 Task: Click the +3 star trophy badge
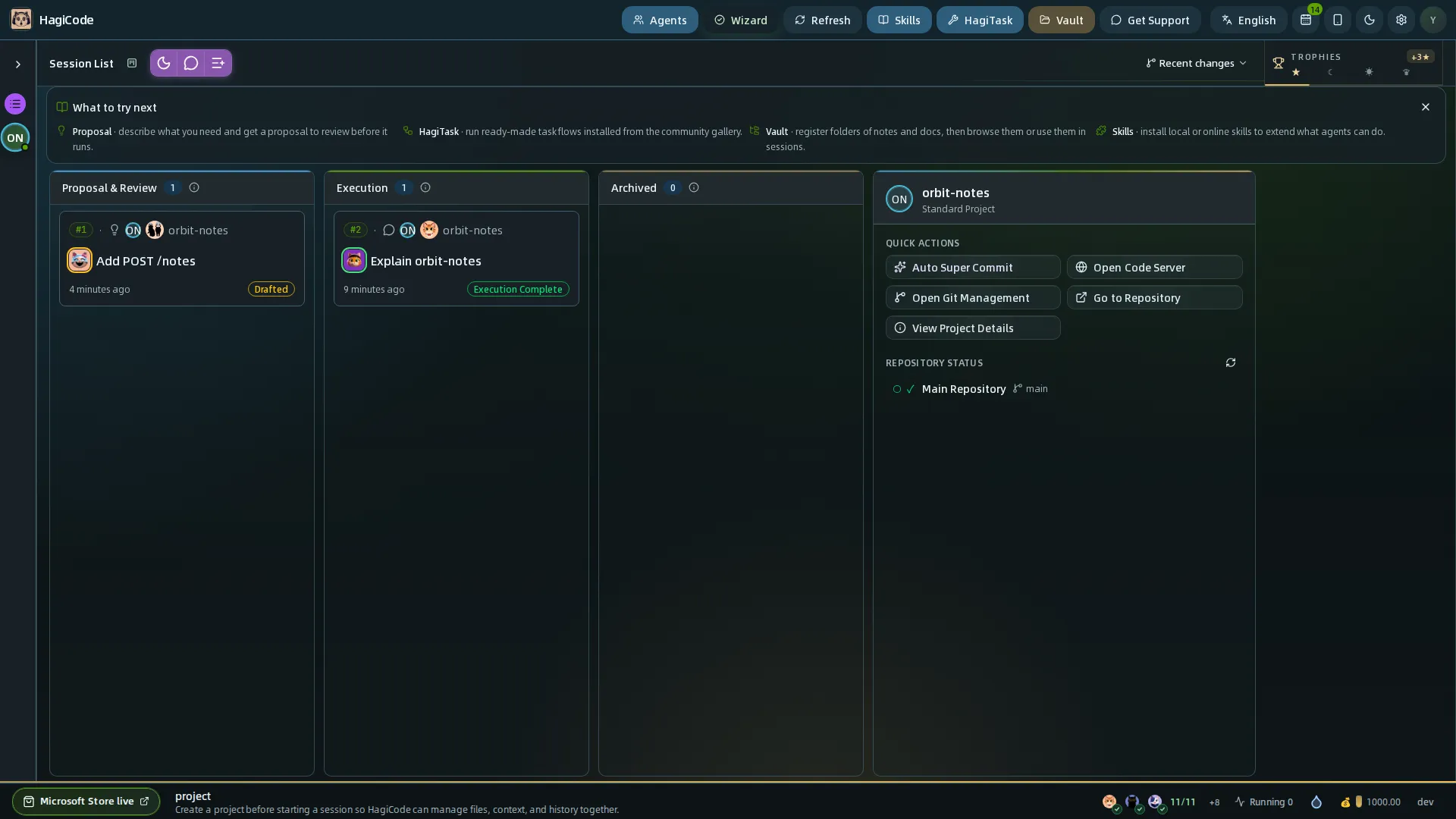click(1420, 57)
